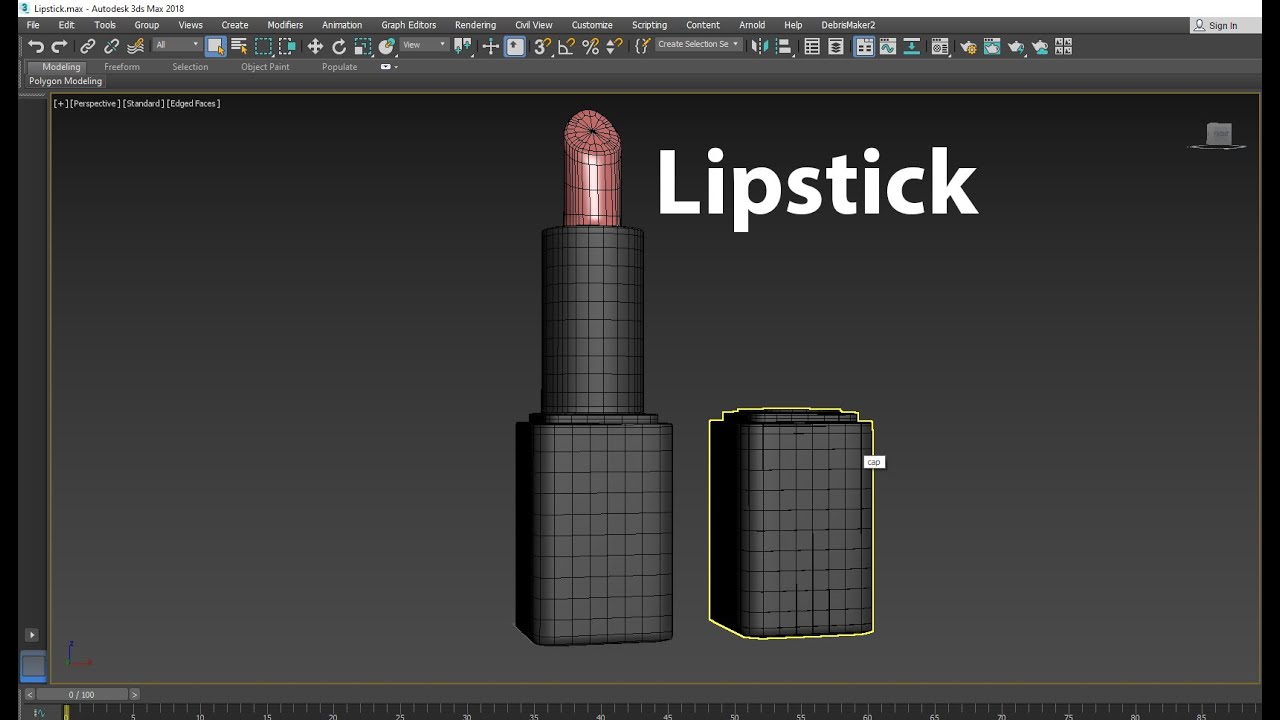Click the Align tool icon
Viewport: 1280px width, 720px height.
pyautogui.click(x=784, y=46)
